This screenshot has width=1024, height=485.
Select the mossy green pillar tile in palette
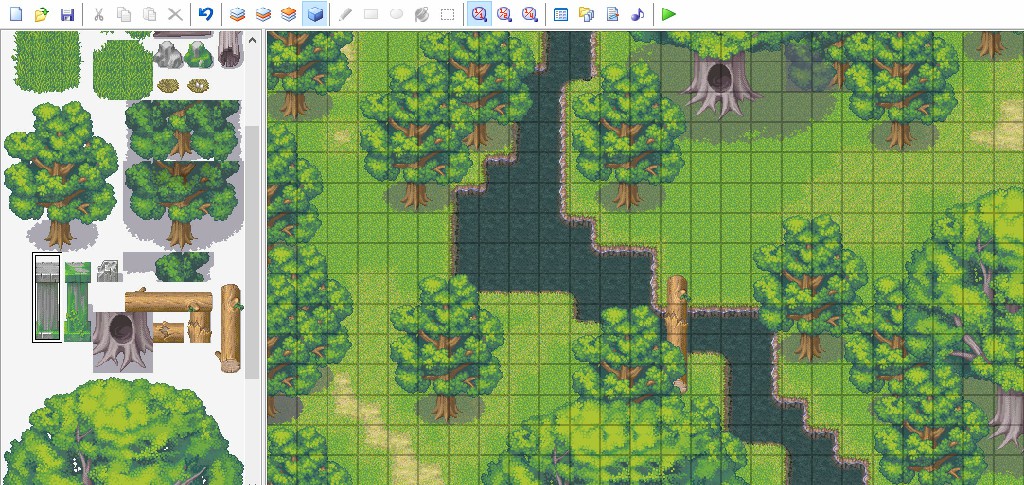77,301
